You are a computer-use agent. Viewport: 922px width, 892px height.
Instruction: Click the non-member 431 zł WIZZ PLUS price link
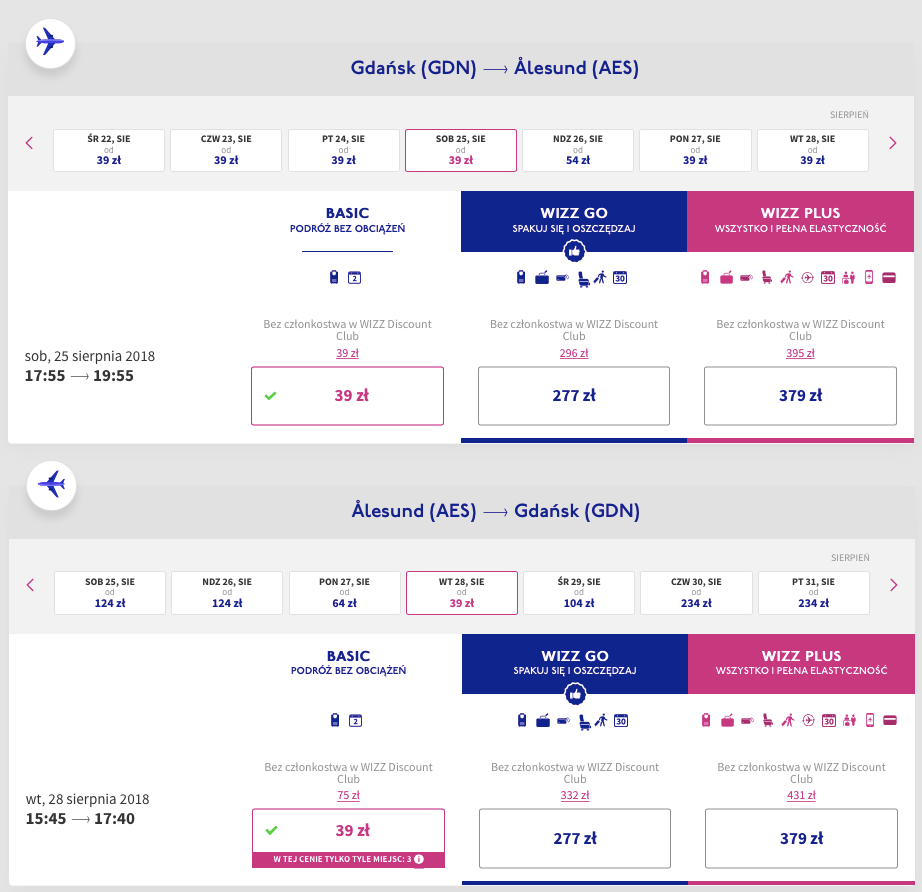point(801,796)
